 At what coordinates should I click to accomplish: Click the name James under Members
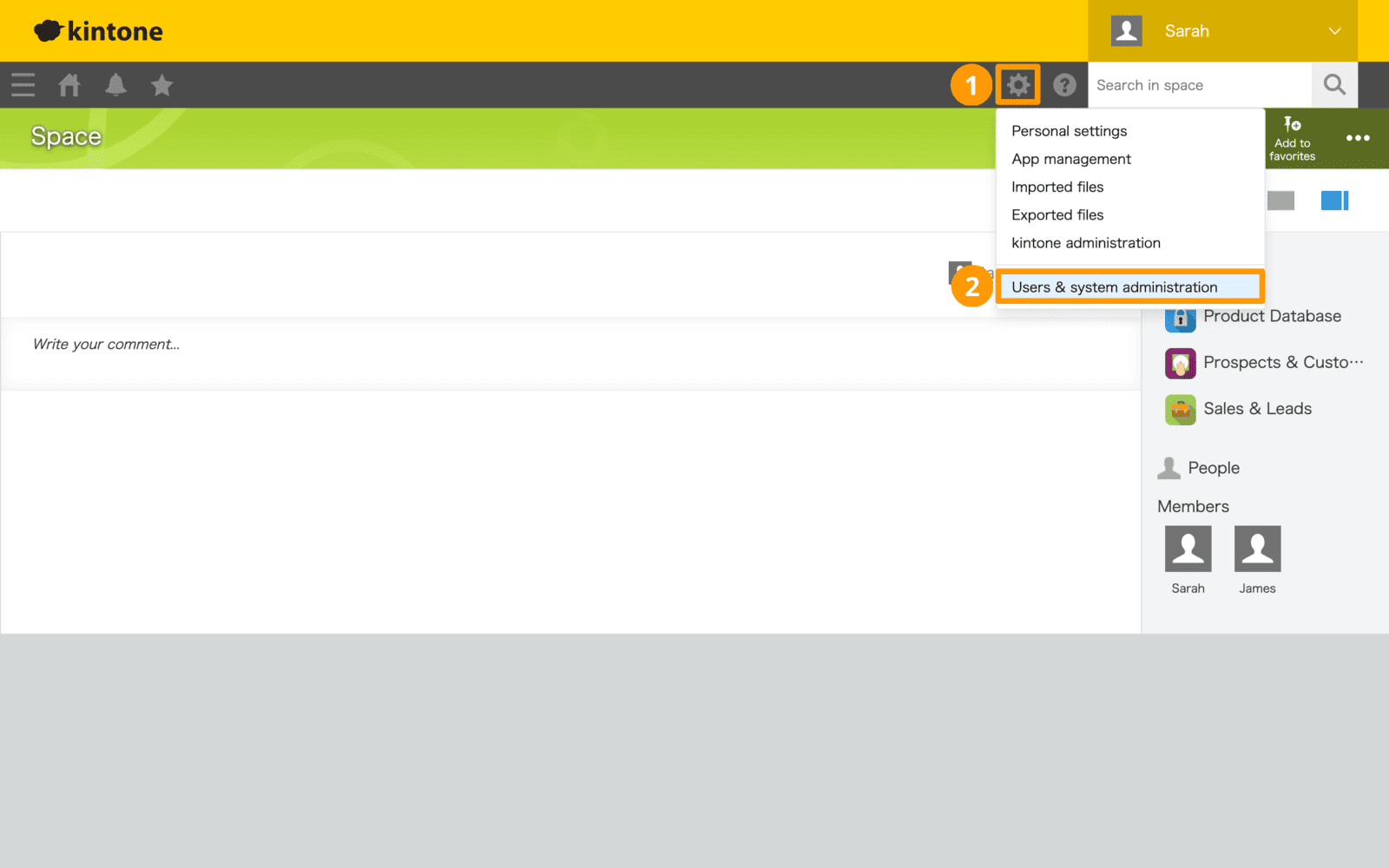[1257, 589]
